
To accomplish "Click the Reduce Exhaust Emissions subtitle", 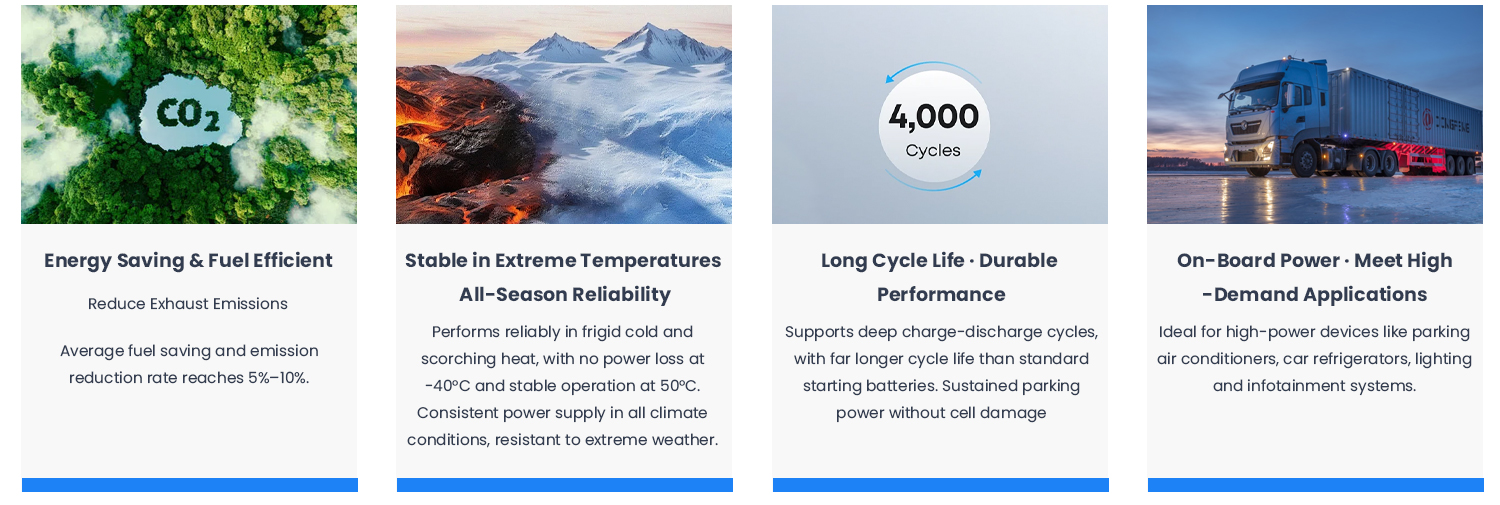I will pos(188,304).
